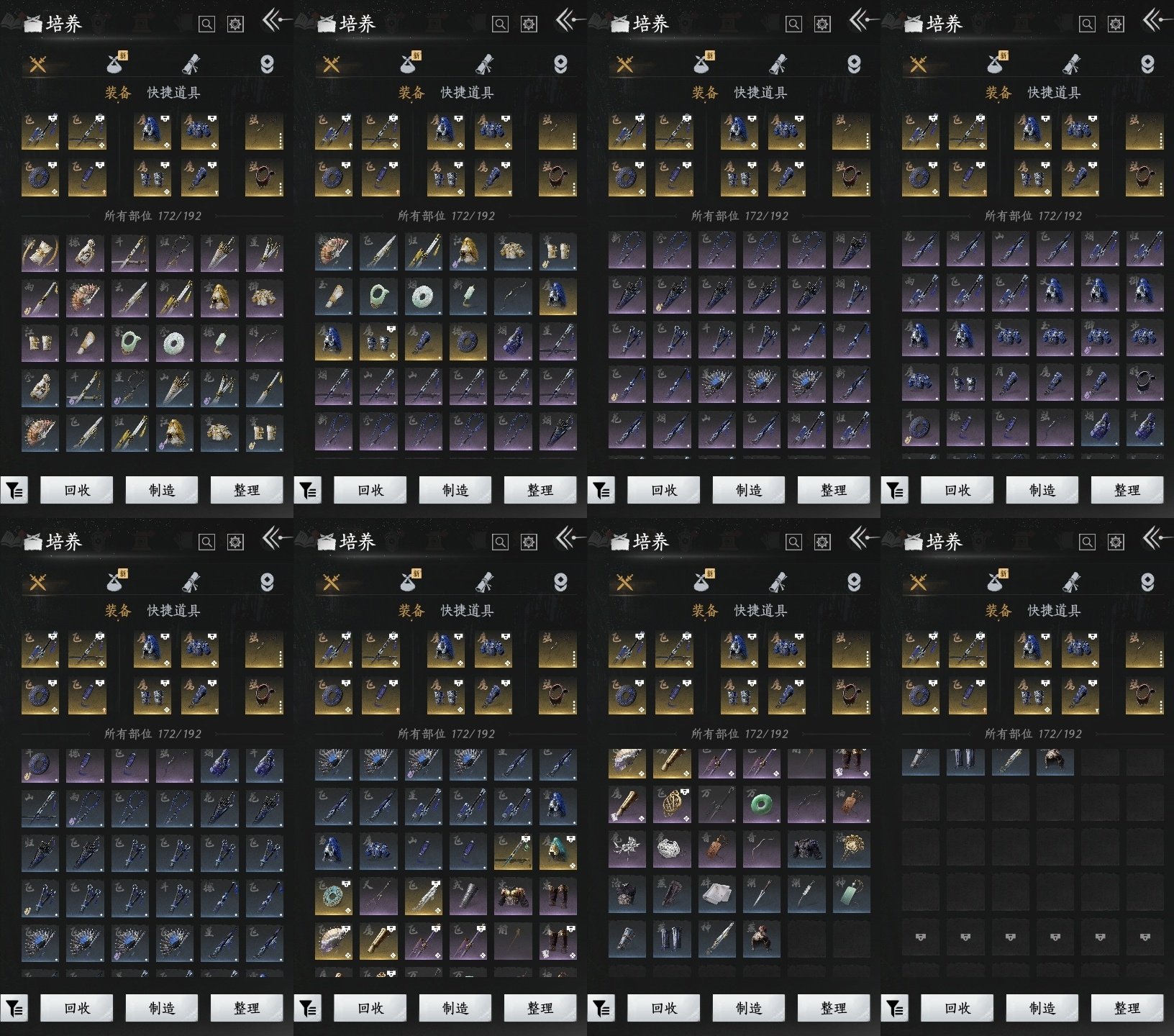Switch to 快捷道具 tab in top-left panel
The image size is (1174, 1036).
(x=173, y=93)
